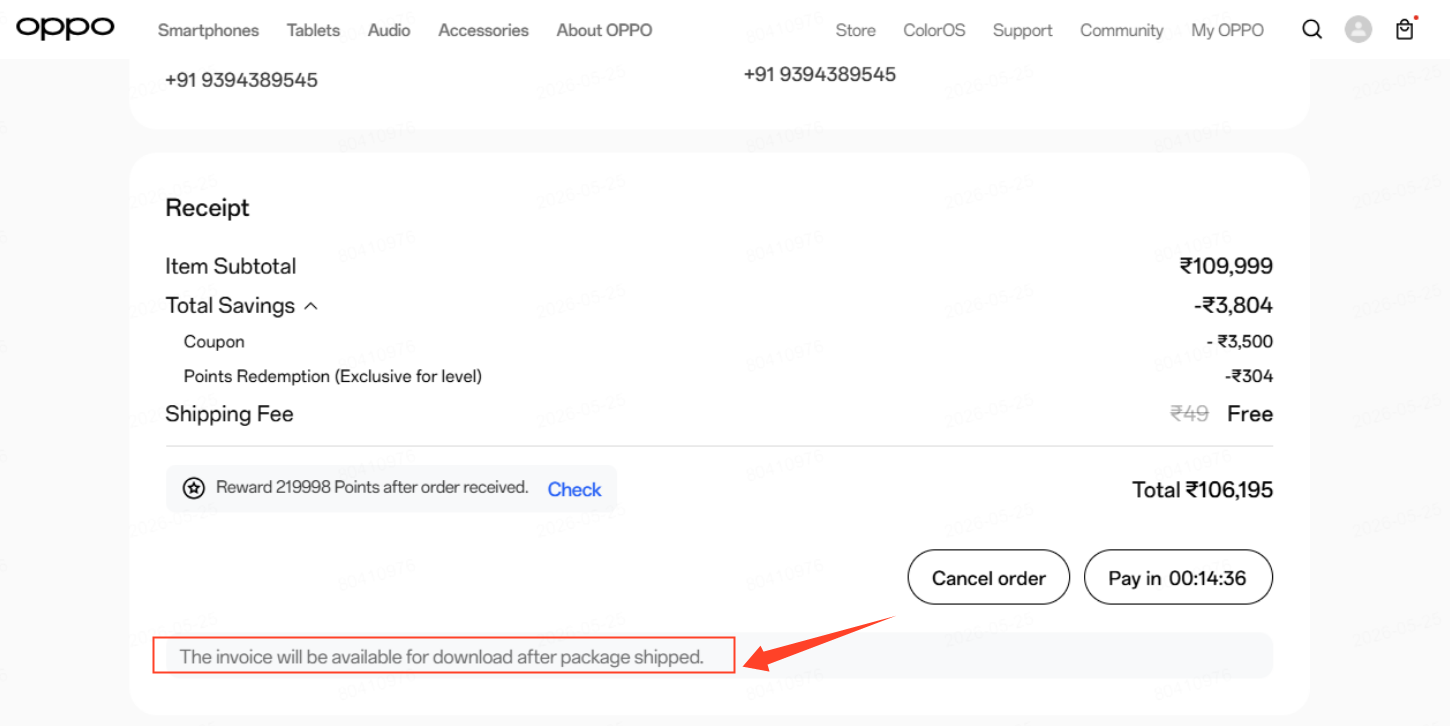Go to the Store link
This screenshot has height=726, width=1450.
[x=855, y=30]
